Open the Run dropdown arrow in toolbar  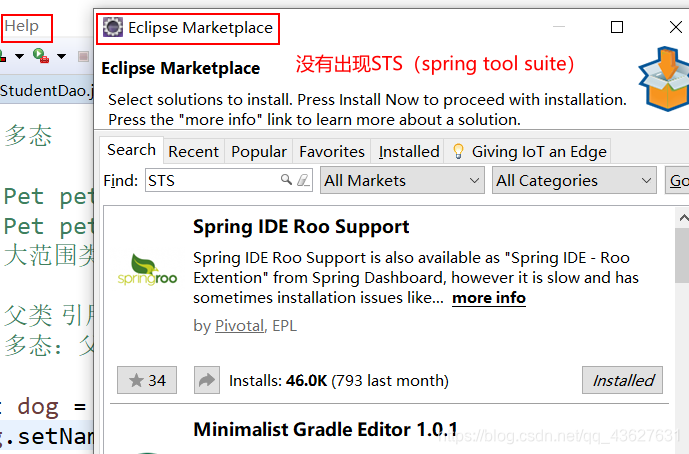61,56
